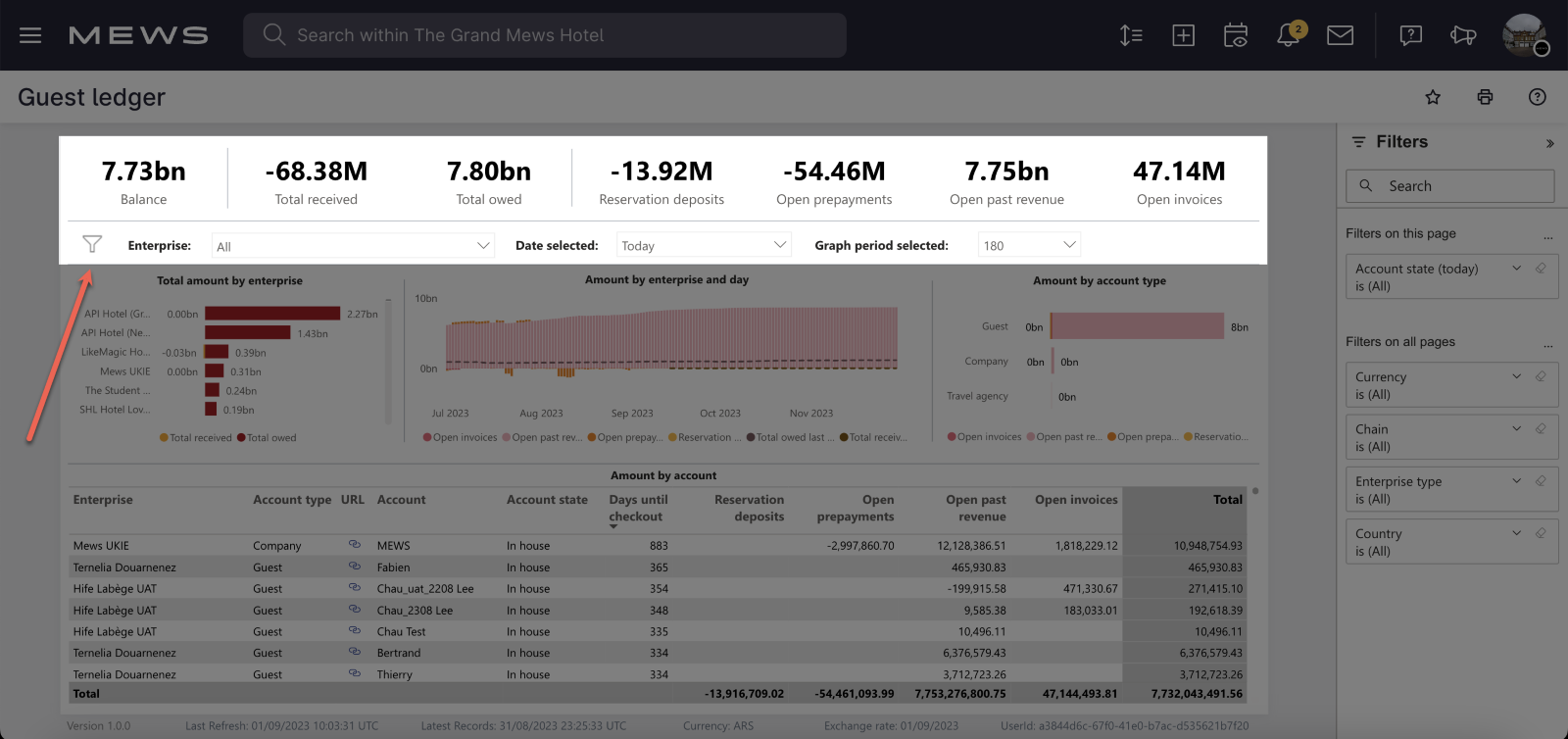Open more options for Filters on all pages
This screenshot has height=739, width=1568.
point(1548,343)
